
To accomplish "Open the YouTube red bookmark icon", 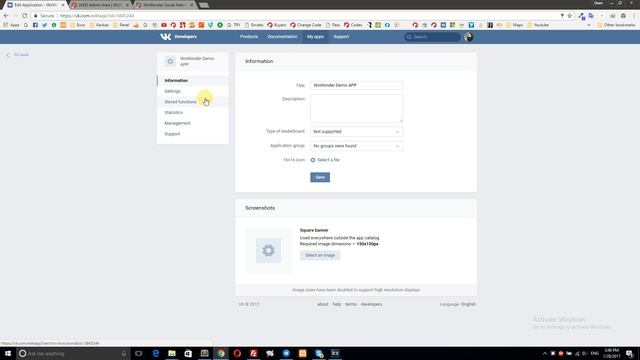I will pos(164,25).
